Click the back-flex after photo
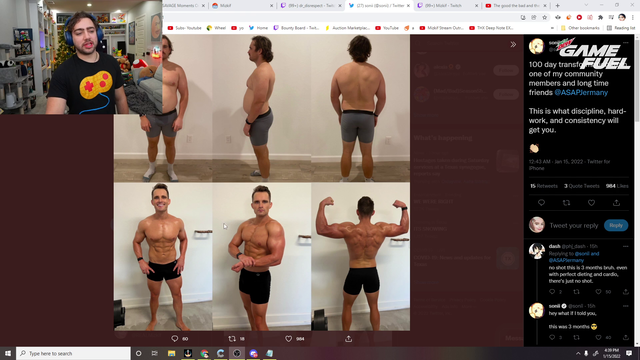Viewport: 640px width, 360px height. (361, 257)
